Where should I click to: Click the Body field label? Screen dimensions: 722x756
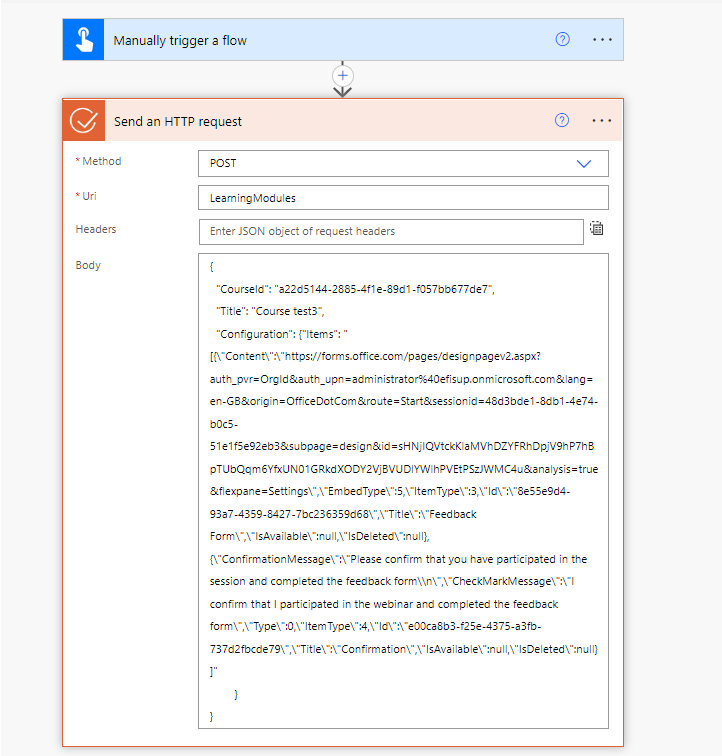pos(88,265)
